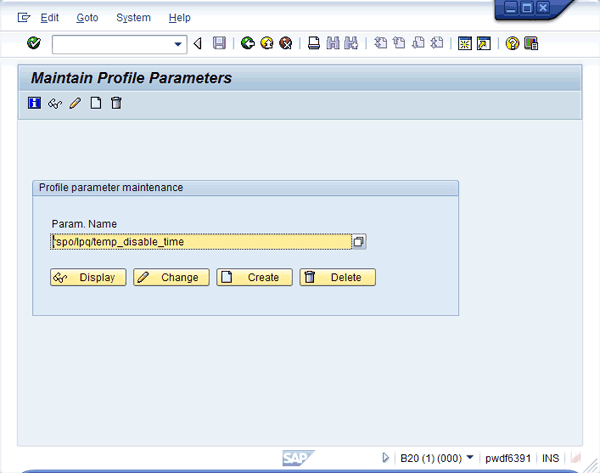Screen dimensions: 600x473
Task: Expand the status bar triangle arrow
Action: click(385, 458)
